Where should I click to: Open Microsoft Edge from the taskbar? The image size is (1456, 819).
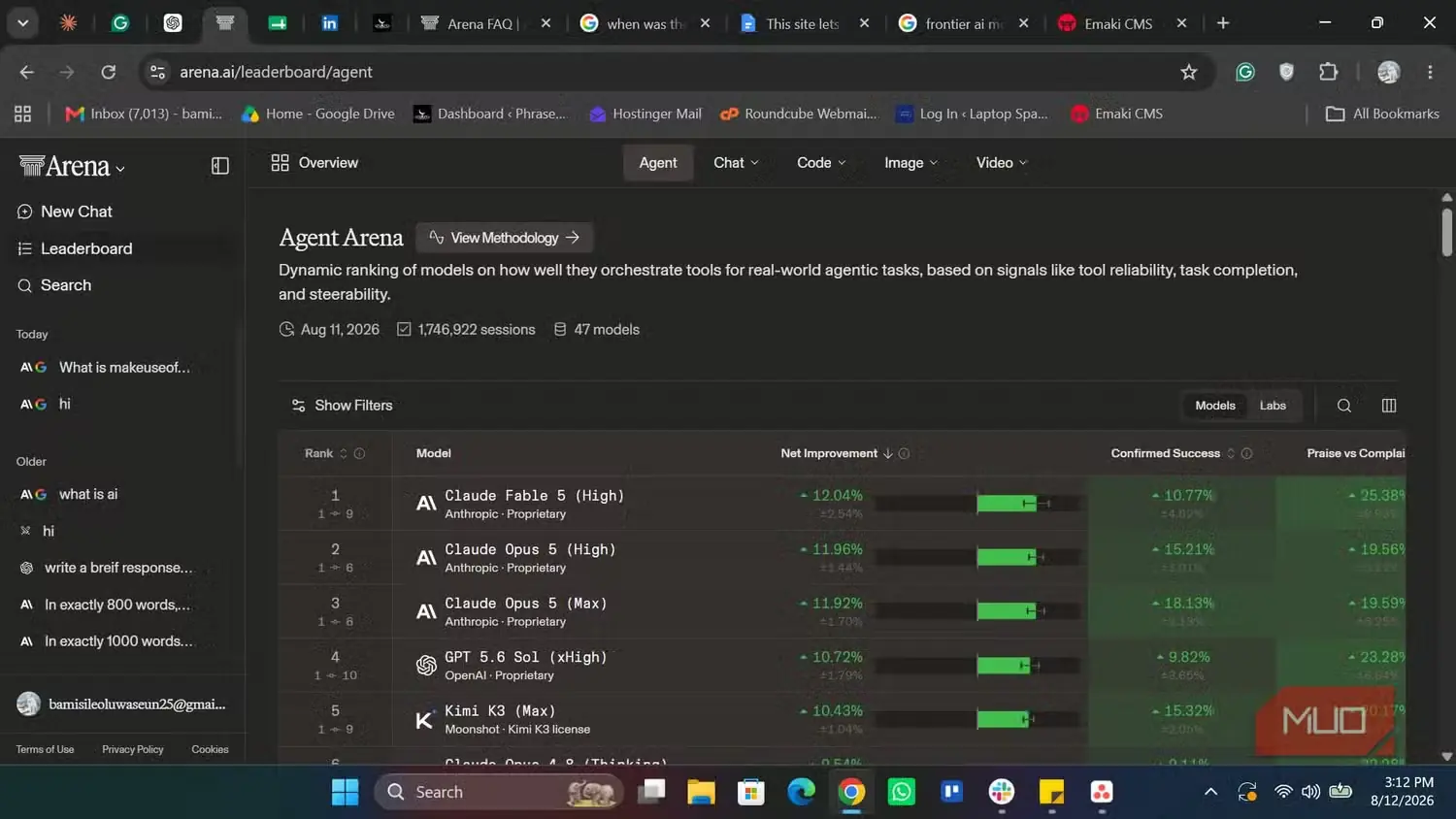tap(801, 792)
